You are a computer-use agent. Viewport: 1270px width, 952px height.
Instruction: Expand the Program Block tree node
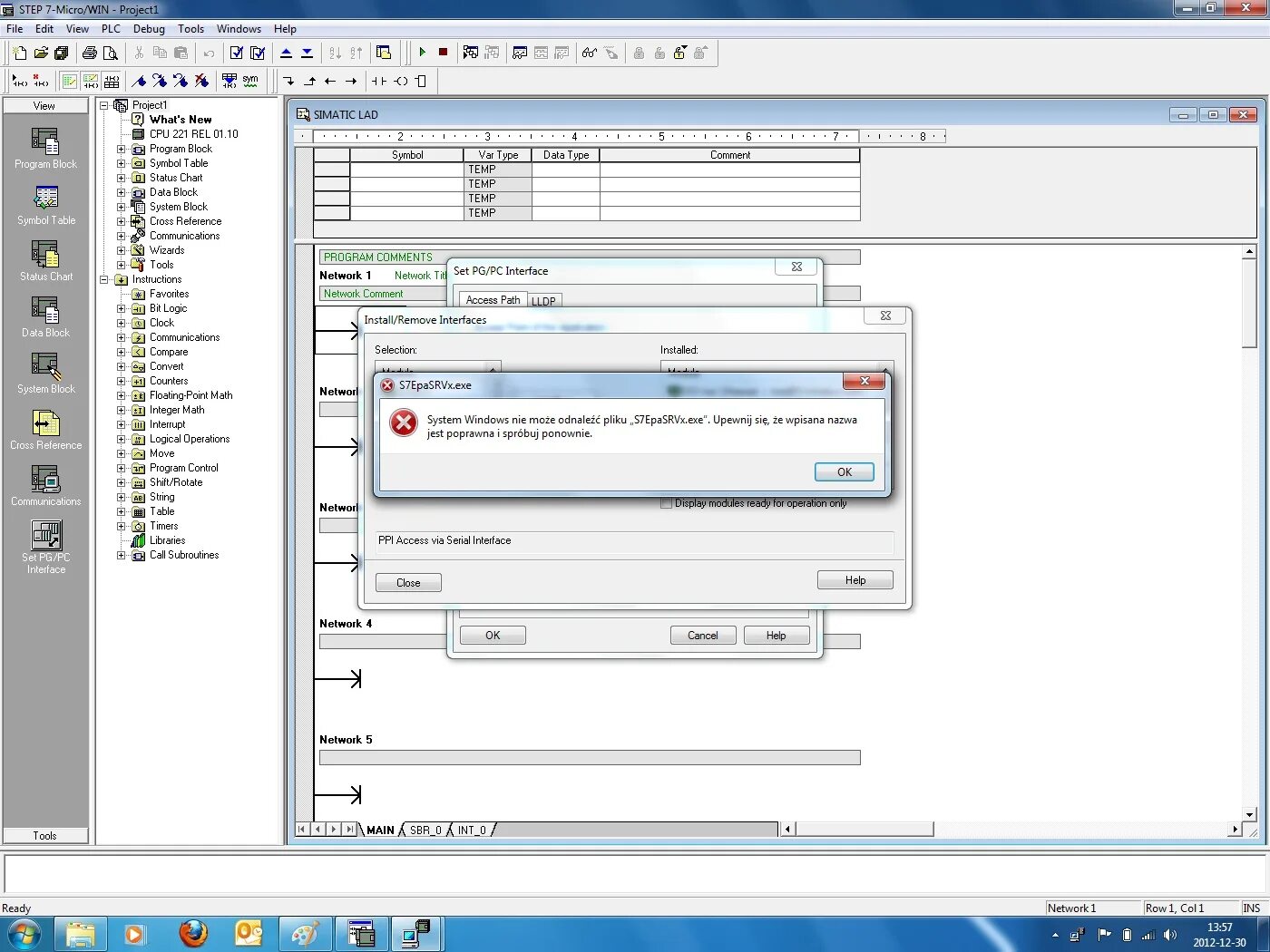(x=121, y=149)
